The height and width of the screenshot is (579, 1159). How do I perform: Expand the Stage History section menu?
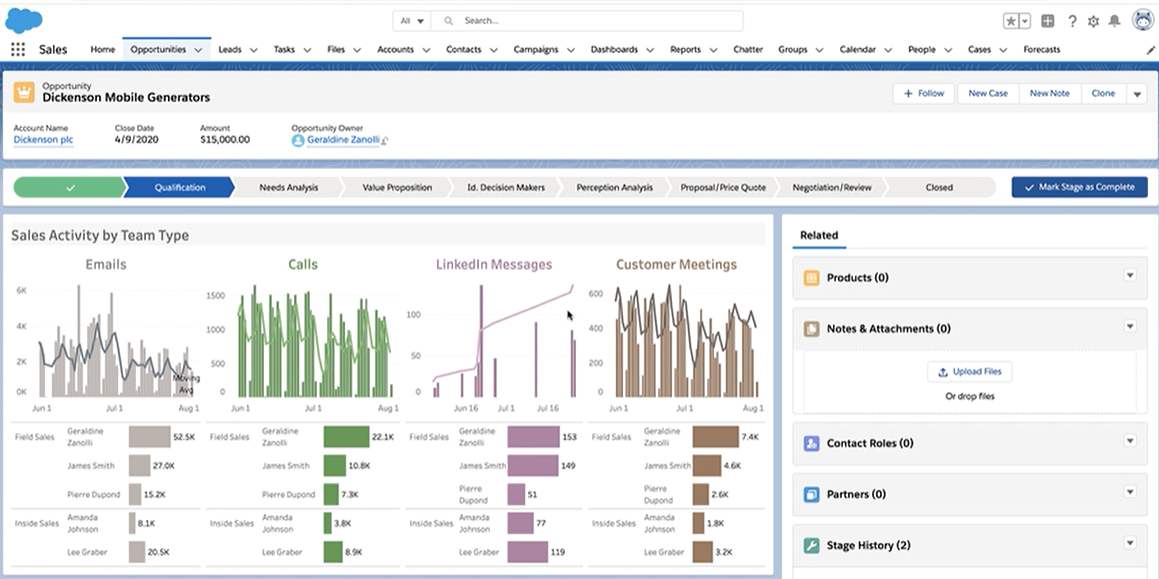(x=1130, y=544)
